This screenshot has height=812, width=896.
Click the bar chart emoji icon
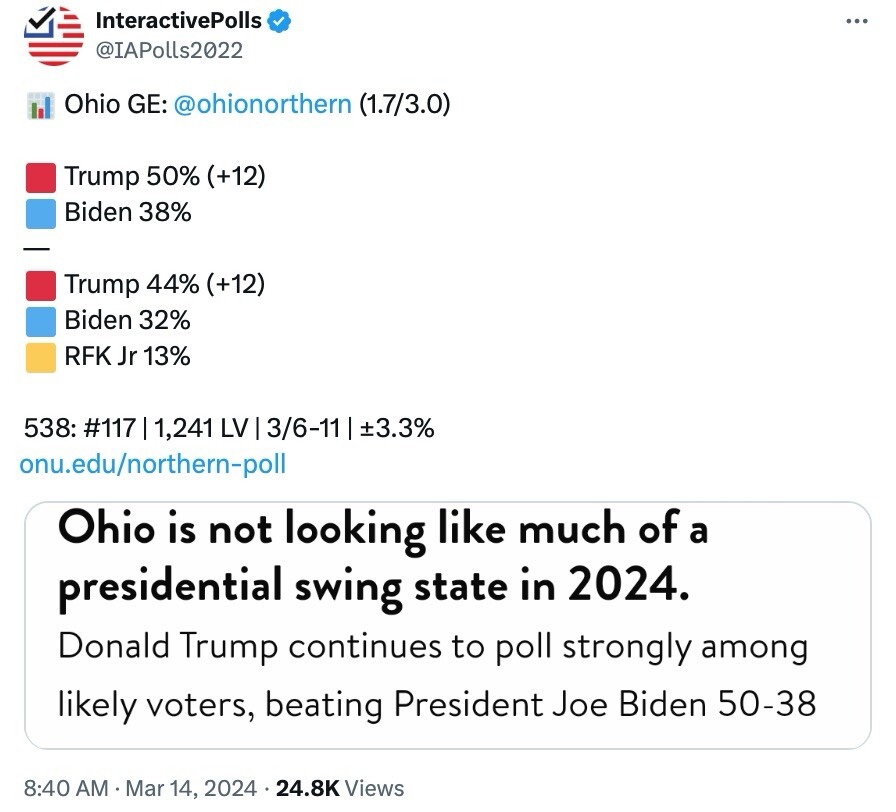41,106
